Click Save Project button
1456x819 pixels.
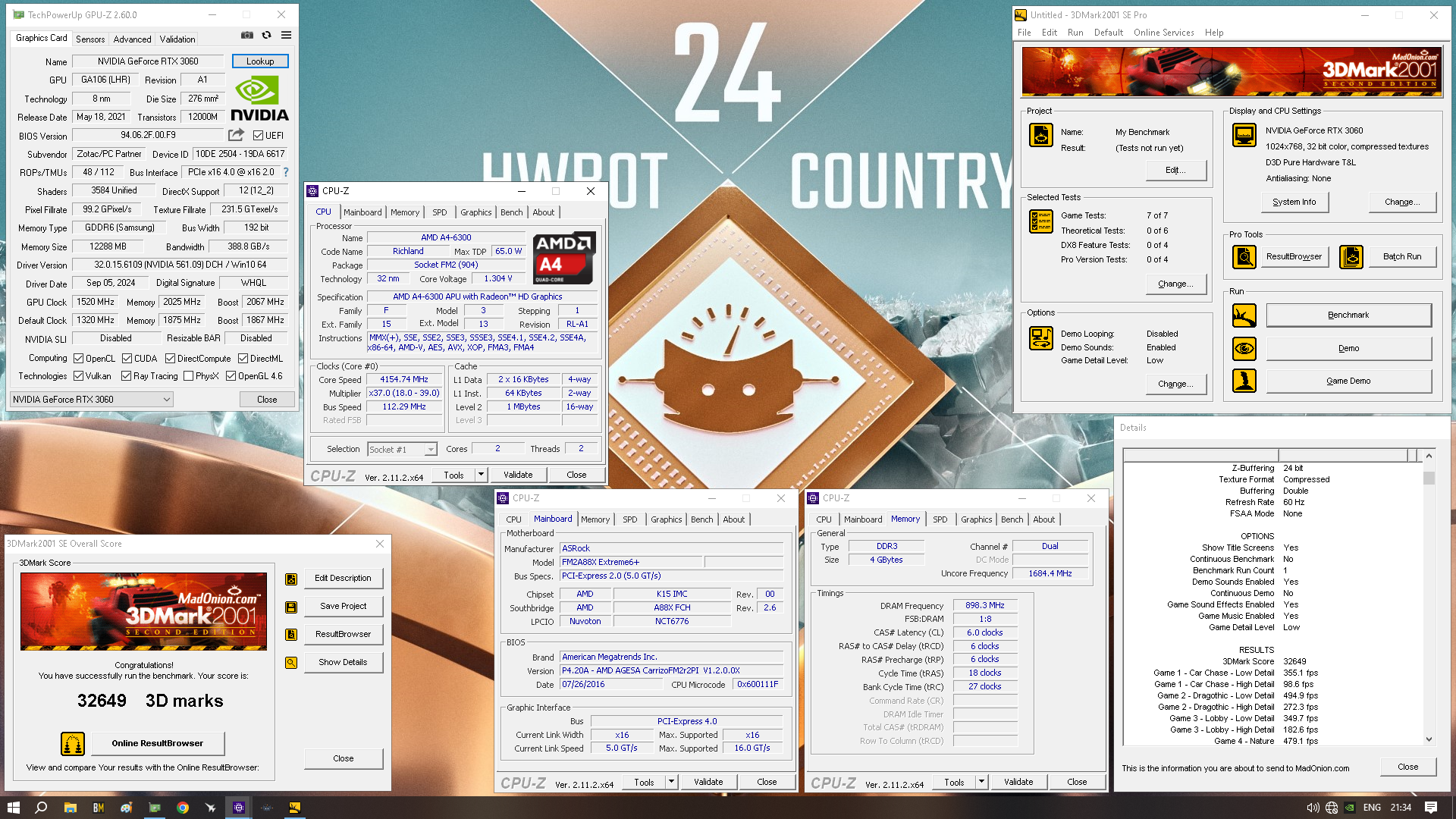[x=343, y=607]
